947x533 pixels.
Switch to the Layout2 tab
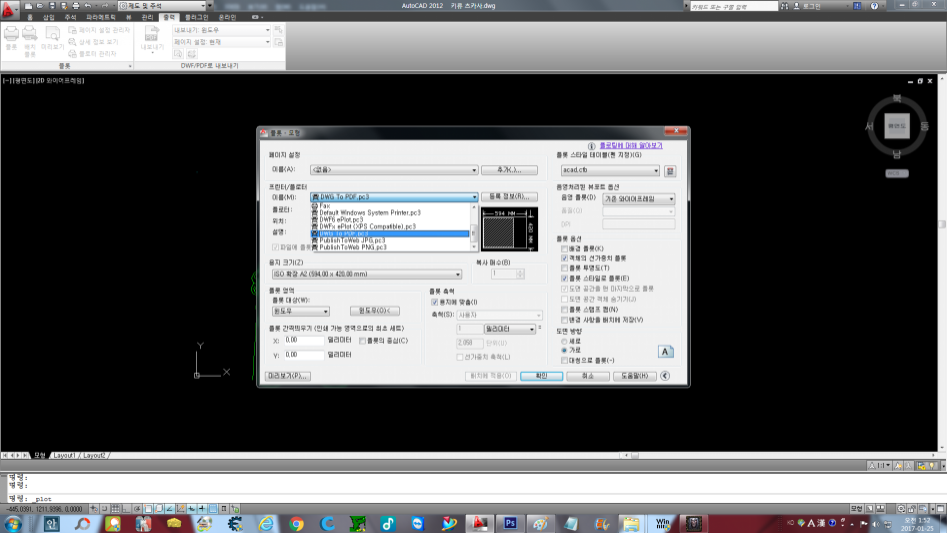pyautogui.click(x=94, y=456)
